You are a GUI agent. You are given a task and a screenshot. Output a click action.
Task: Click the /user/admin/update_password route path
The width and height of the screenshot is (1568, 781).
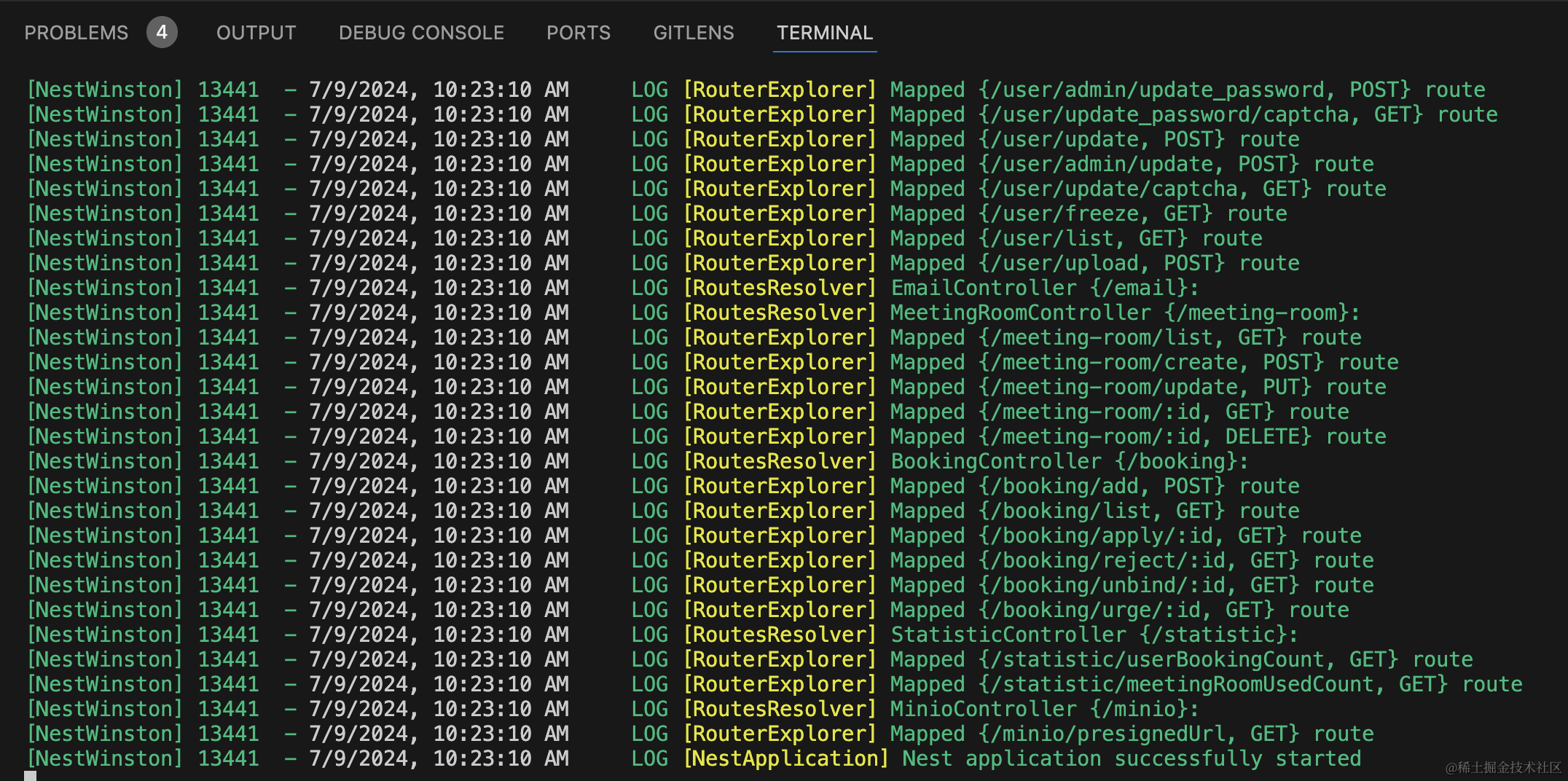coord(1156,90)
